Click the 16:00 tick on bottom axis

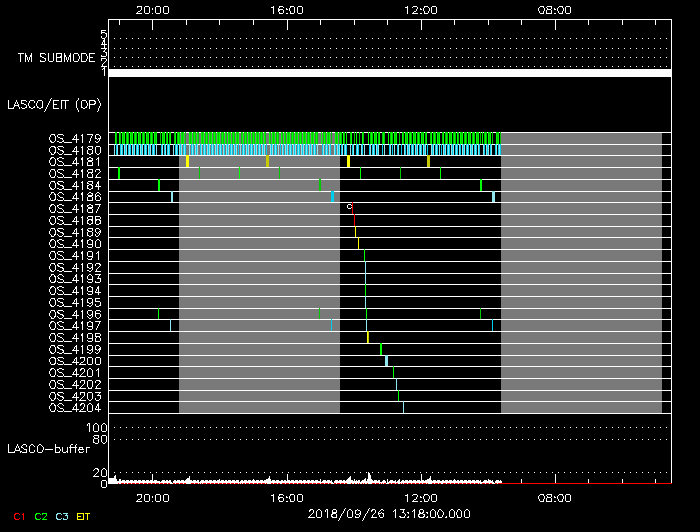286,497
